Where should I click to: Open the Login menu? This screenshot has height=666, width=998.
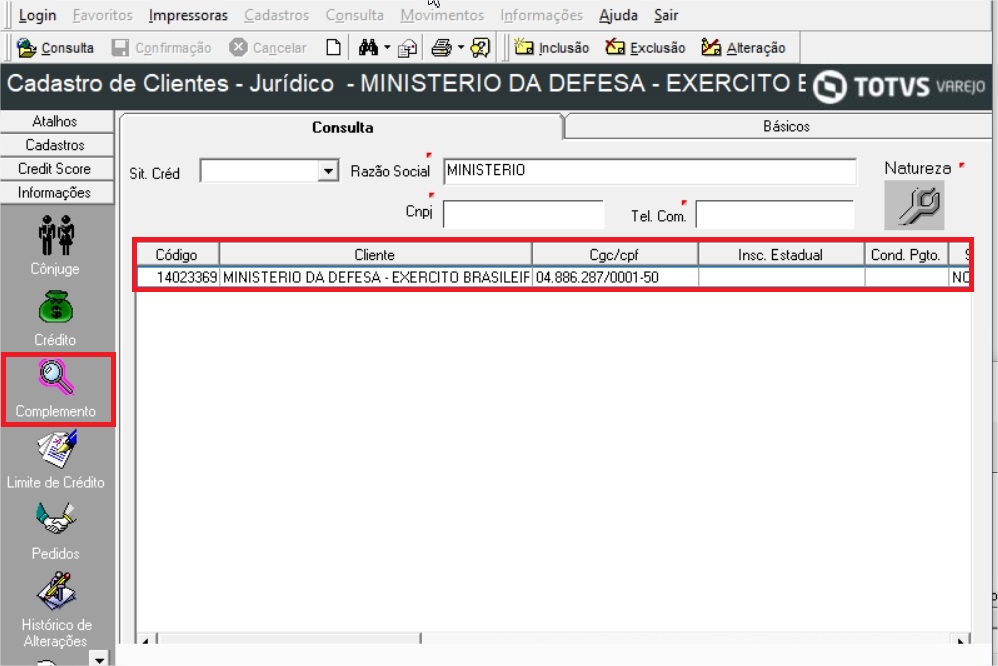click(37, 15)
